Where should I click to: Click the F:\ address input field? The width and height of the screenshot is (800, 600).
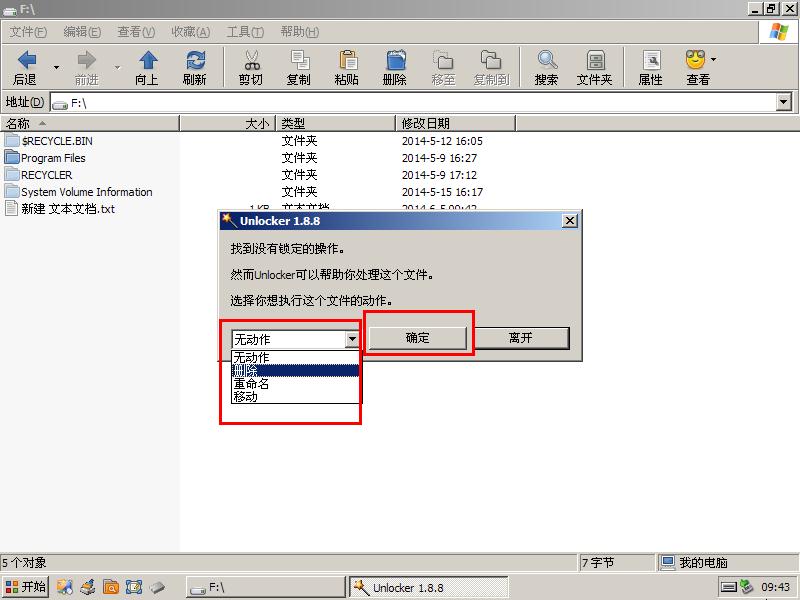point(414,103)
